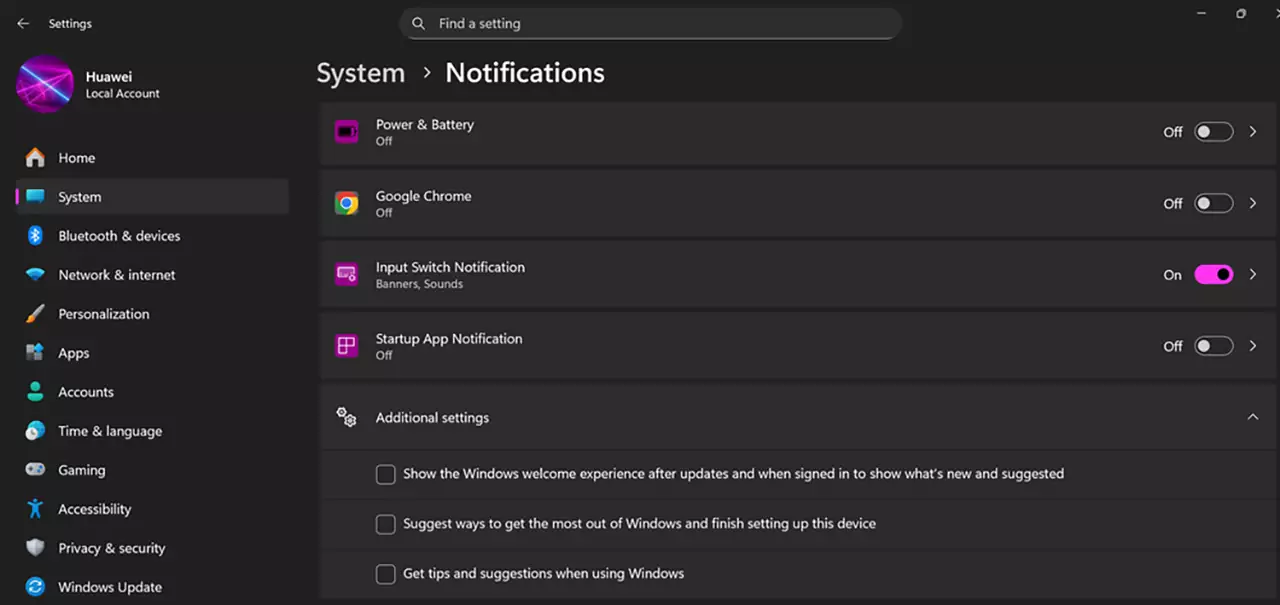Click the Startup App Notification icon

[347, 346]
